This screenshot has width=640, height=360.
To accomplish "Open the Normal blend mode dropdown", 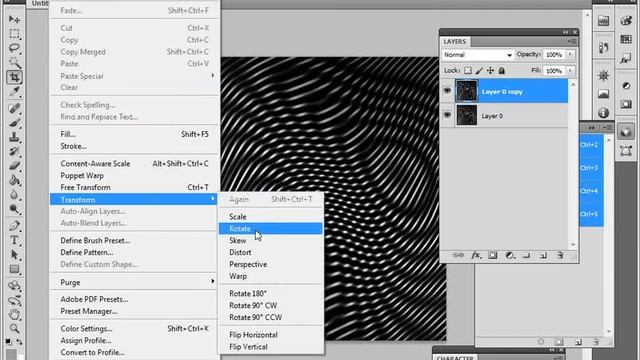I will click(x=478, y=55).
